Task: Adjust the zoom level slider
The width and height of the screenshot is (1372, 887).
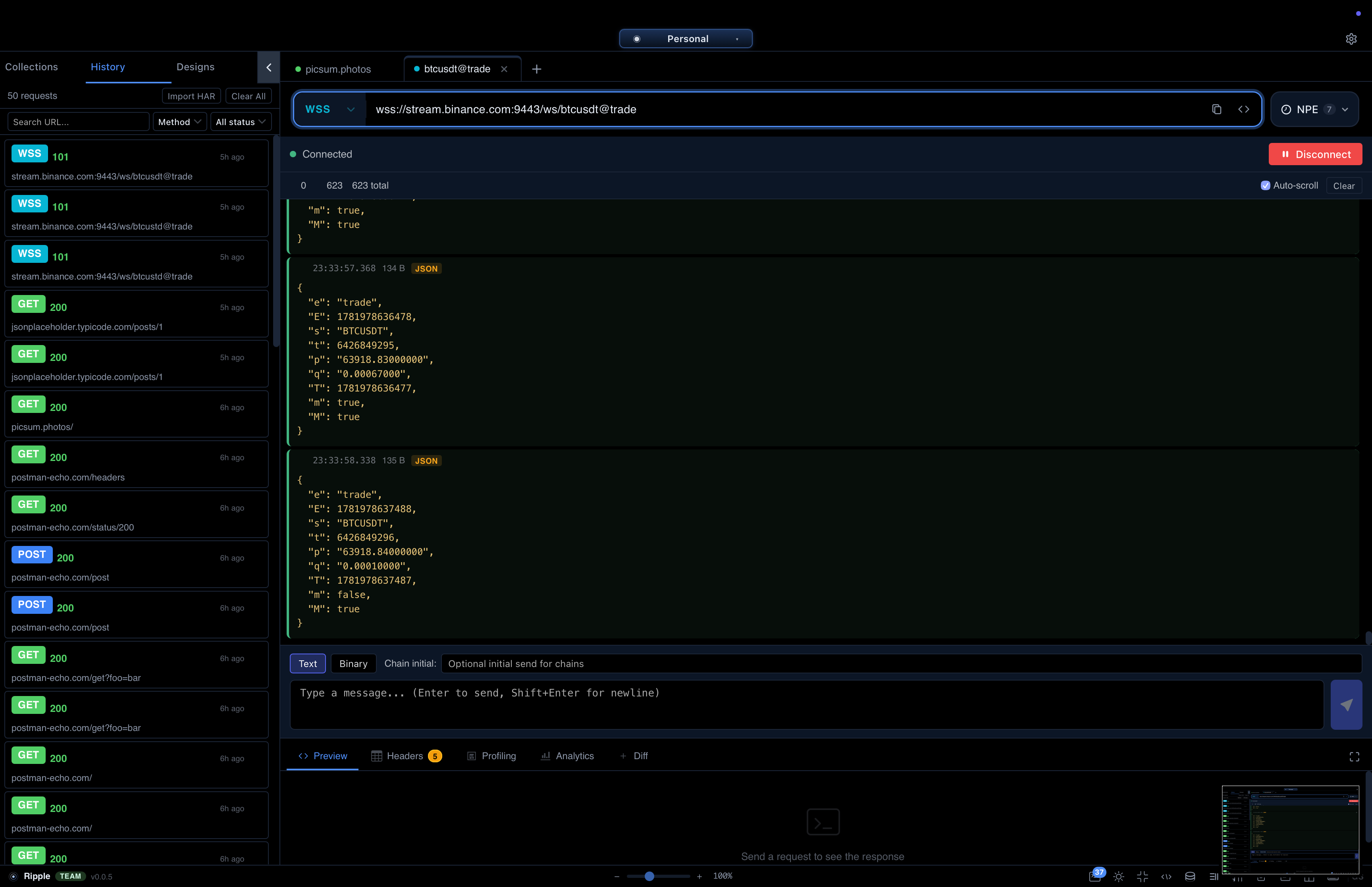Action: tap(657, 877)
